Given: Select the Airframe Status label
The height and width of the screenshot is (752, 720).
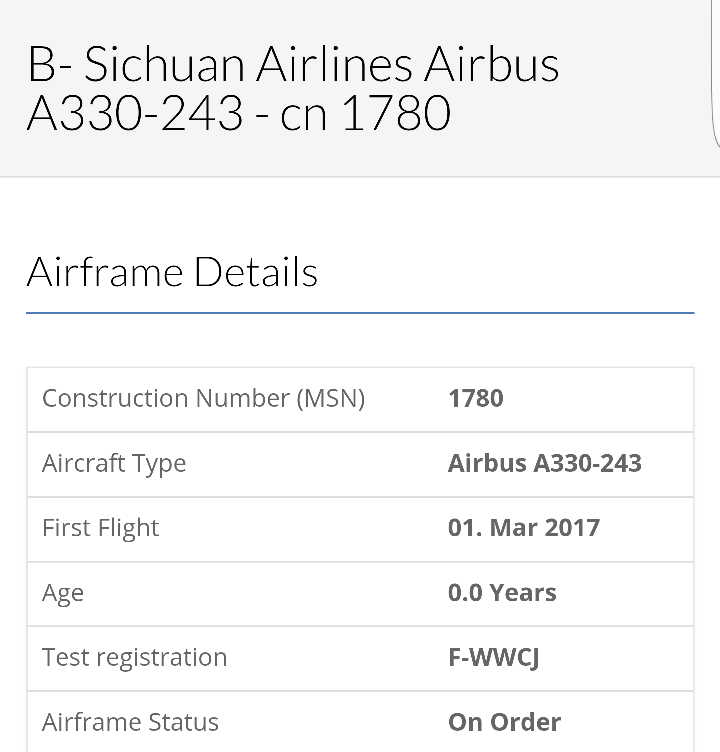Looking at the screenshot, I should click(x=130, y=722).
